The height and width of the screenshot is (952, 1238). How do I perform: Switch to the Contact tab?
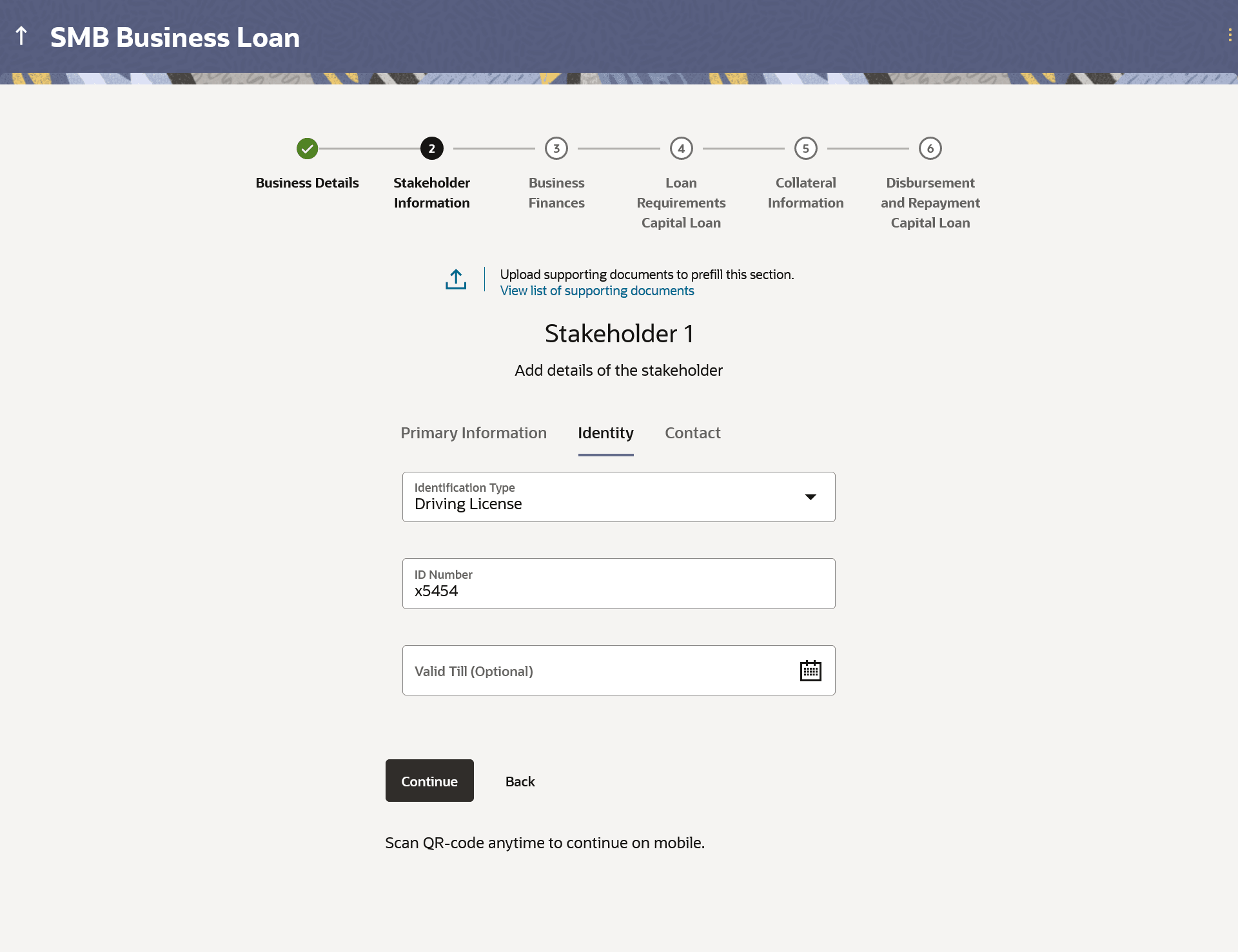[x=693, y=433]
